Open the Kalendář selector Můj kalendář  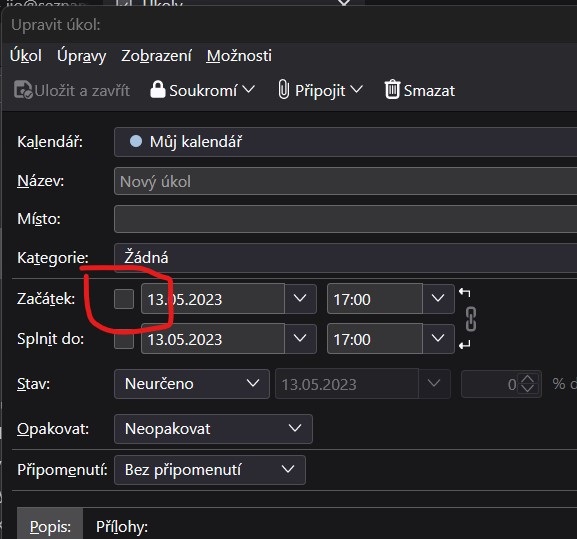click(x=346, y=142)
